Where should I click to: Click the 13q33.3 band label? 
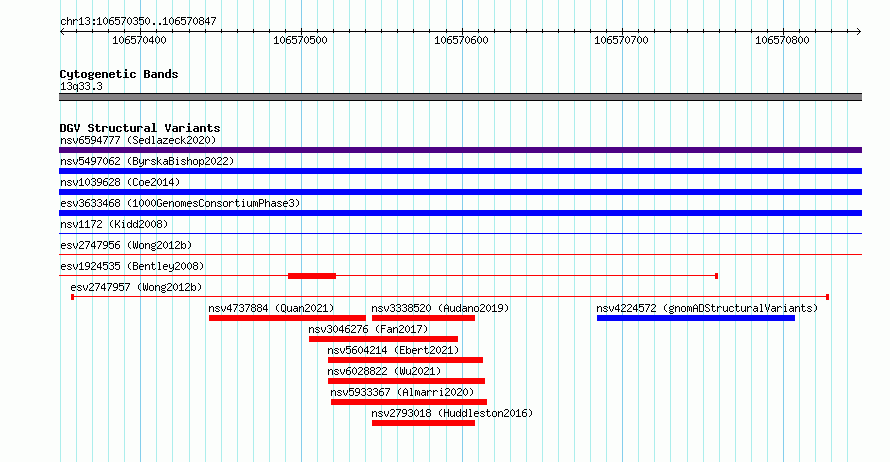click(81, 86)
